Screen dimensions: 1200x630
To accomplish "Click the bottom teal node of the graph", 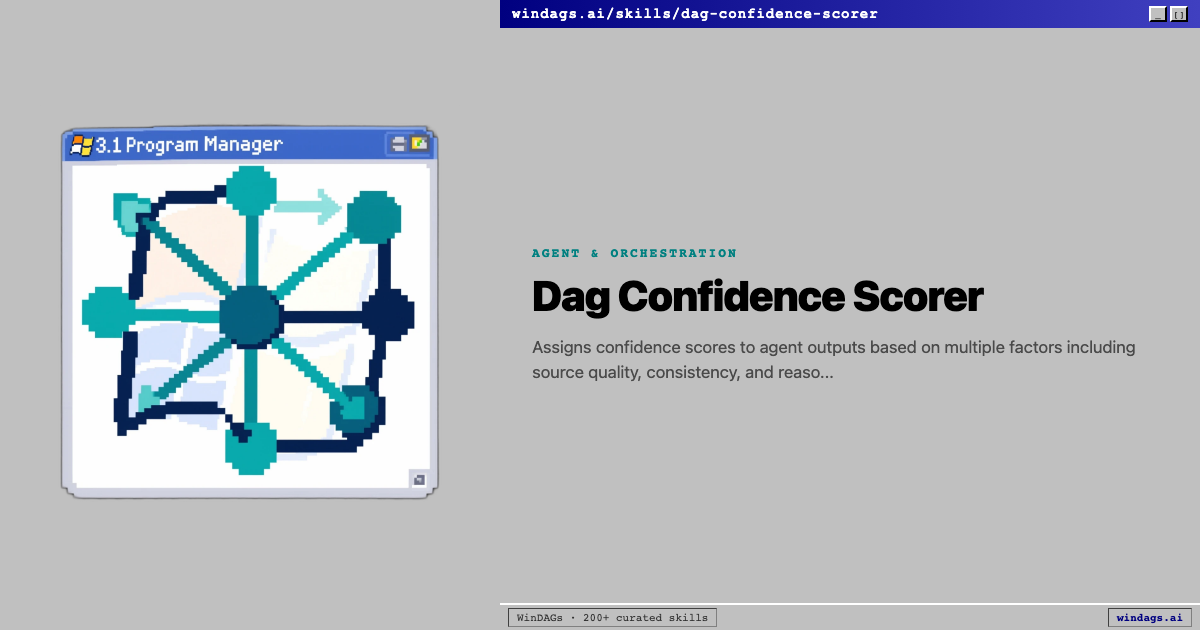I will [250, 447].
